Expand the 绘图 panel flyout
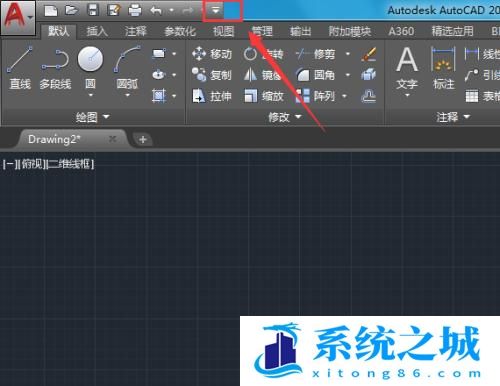This screenshot has height=386, width=500. tap(92, 117)
